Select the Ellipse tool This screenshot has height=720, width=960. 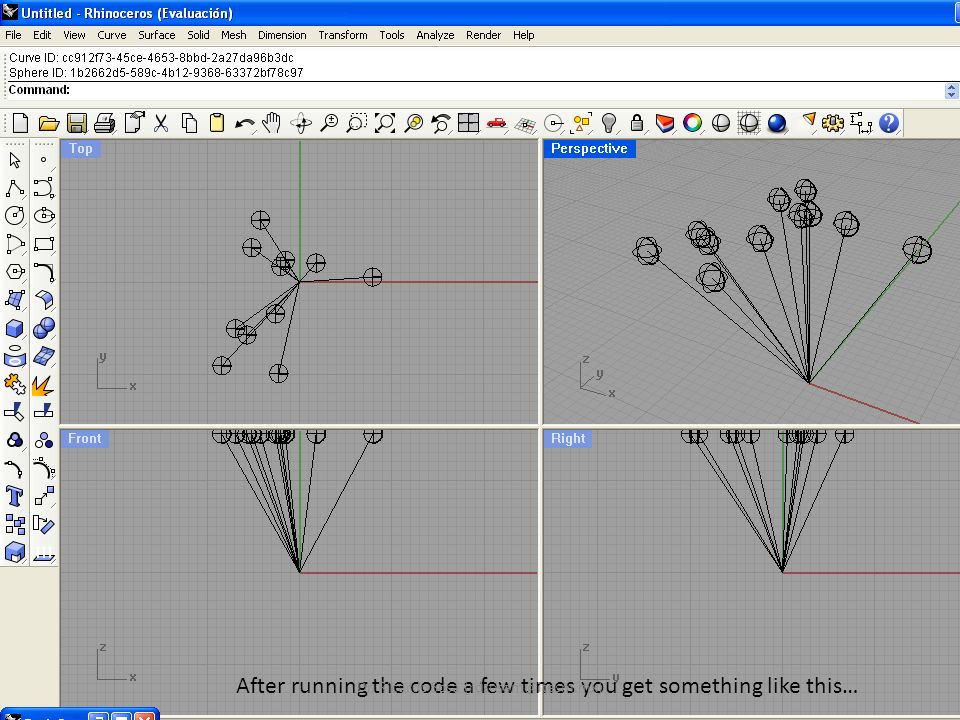[44, 216]
